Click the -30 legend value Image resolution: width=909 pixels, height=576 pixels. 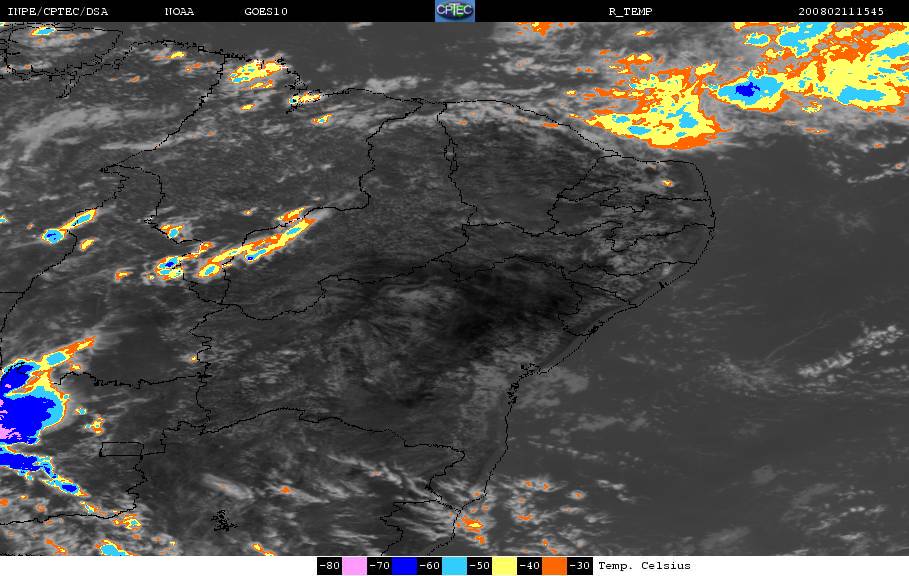(x=579, y=566)
